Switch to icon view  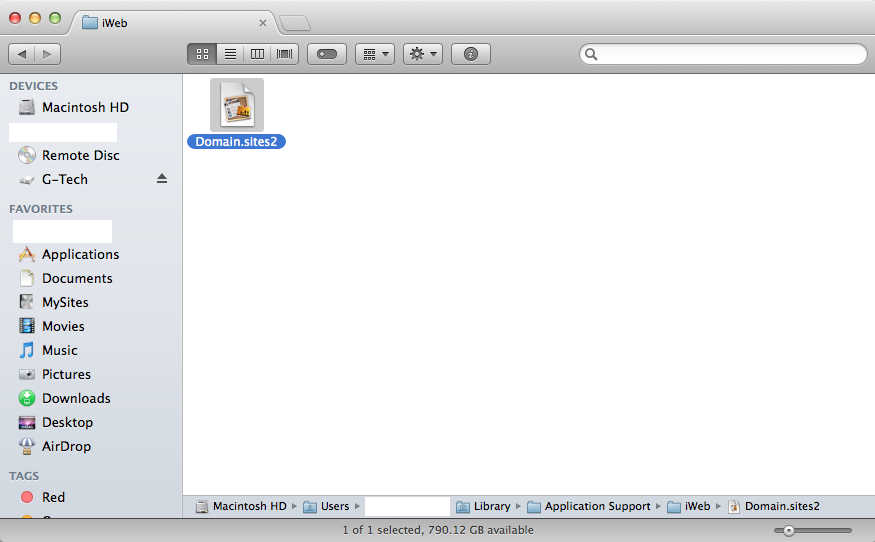click(x=202, y=54)
